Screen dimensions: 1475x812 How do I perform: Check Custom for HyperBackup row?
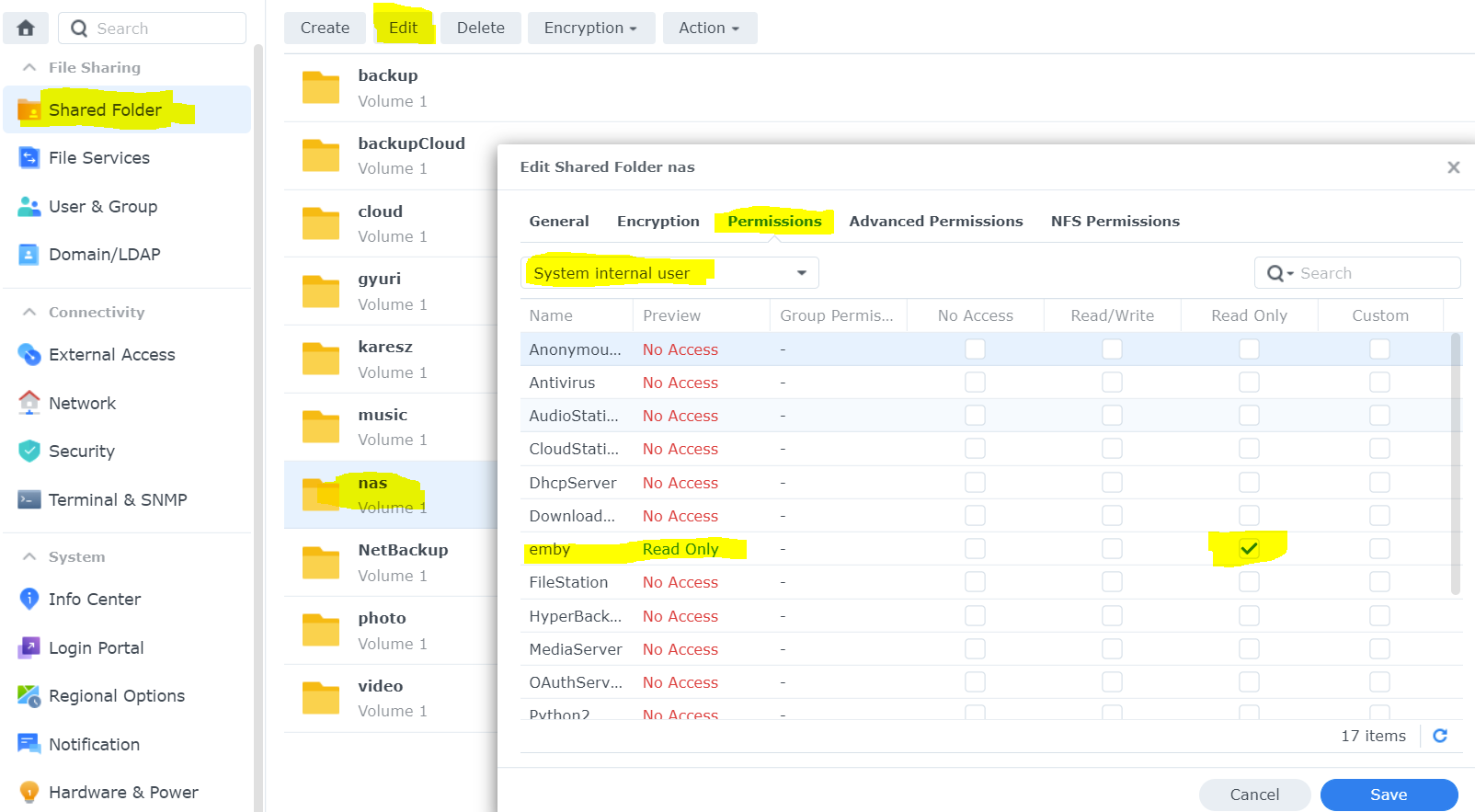pos(1379,616)
